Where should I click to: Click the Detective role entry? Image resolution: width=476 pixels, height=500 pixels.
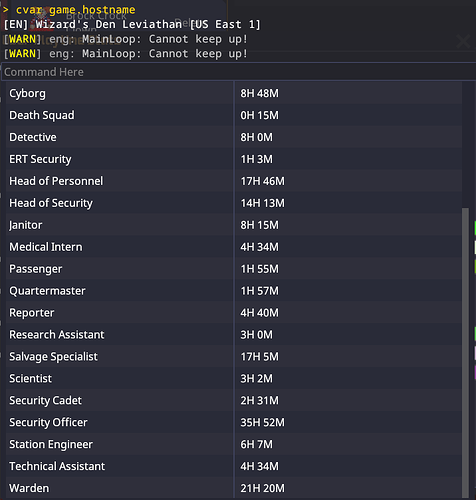point(33,137)
